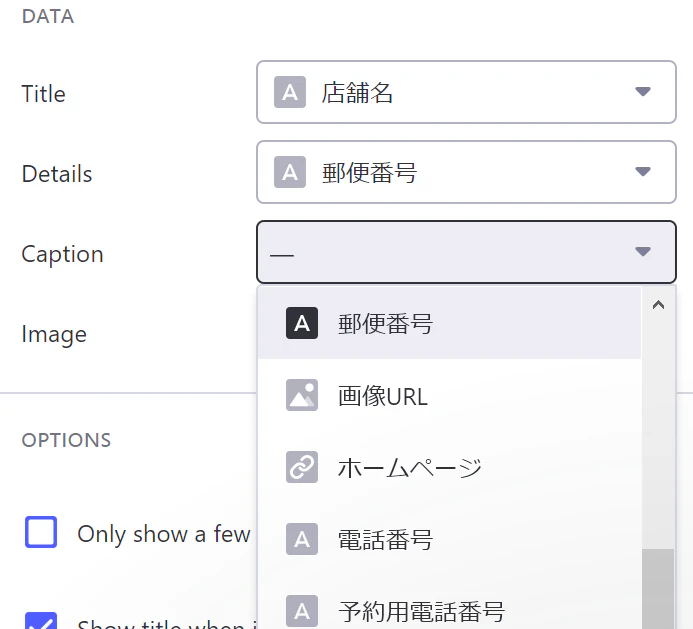Click the dropdown list scrollbar thumb

(658, 589)
